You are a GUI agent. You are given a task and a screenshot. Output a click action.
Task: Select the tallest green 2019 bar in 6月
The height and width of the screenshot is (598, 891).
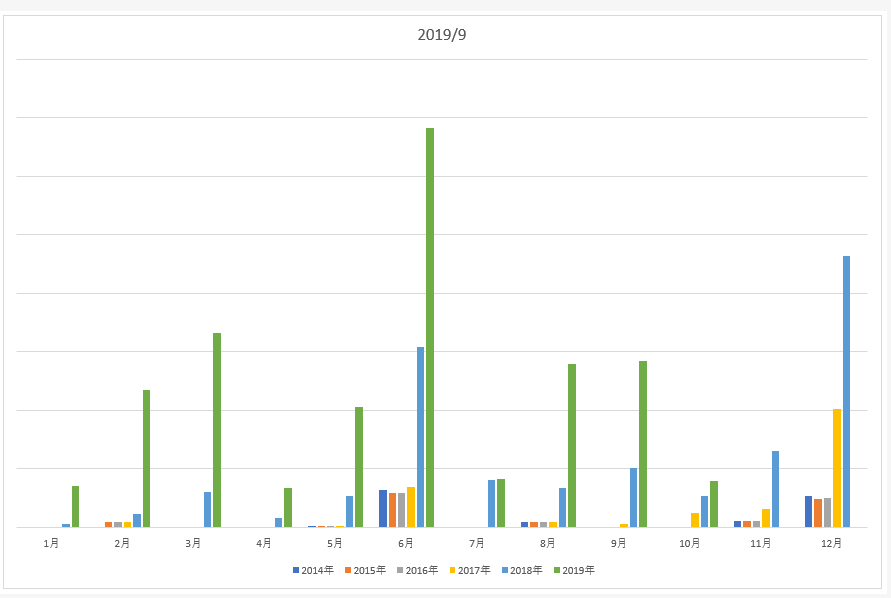click(430, 327)
